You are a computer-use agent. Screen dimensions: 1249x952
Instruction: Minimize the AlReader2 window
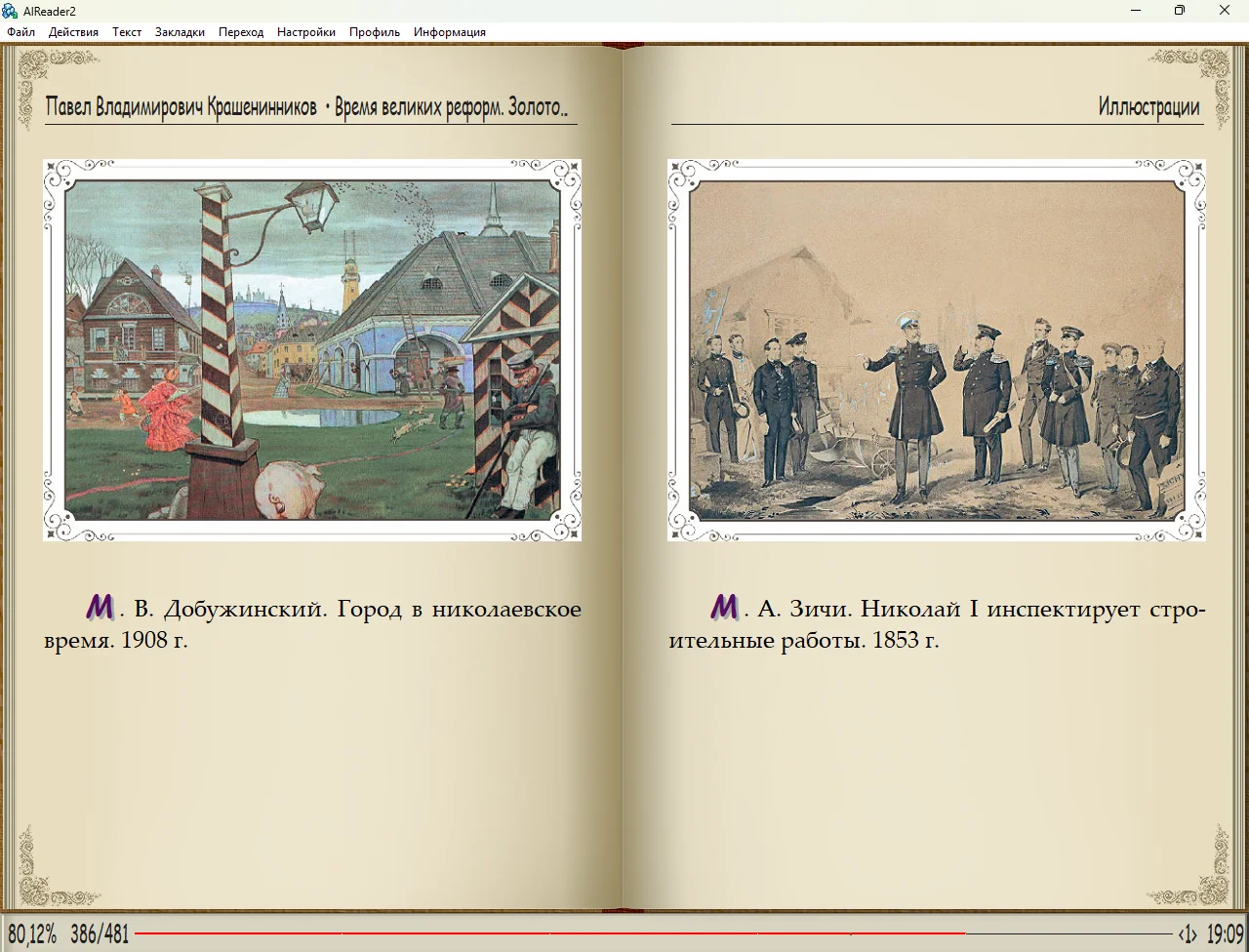click(1136, 11)
